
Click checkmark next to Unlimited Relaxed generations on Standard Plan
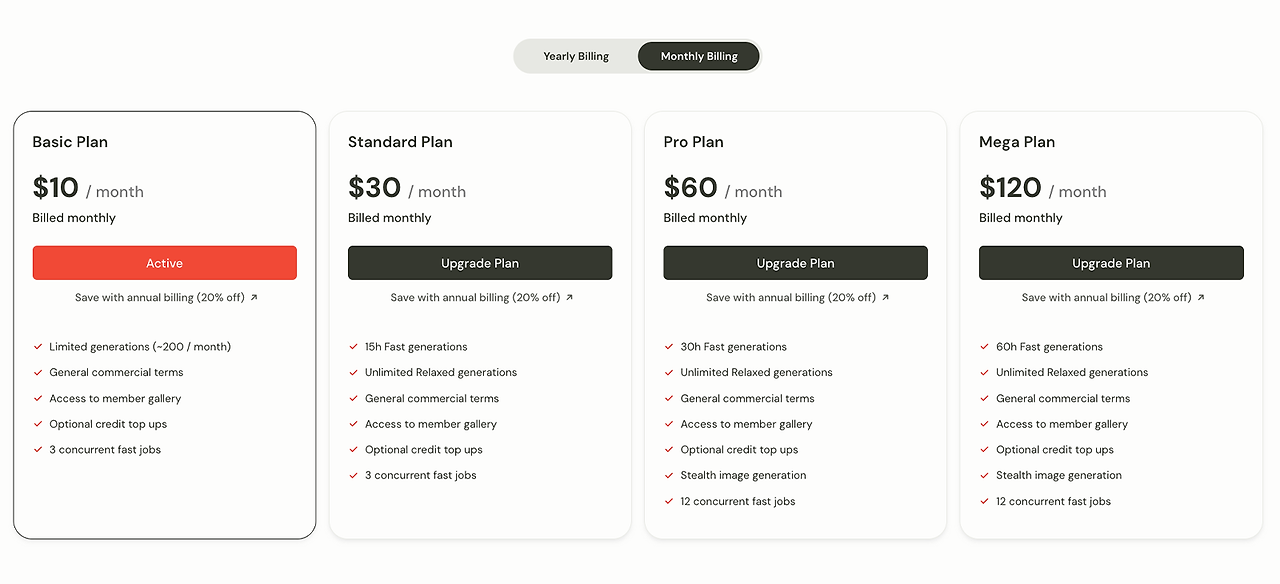pyautogui.click(x=352, y=372)
